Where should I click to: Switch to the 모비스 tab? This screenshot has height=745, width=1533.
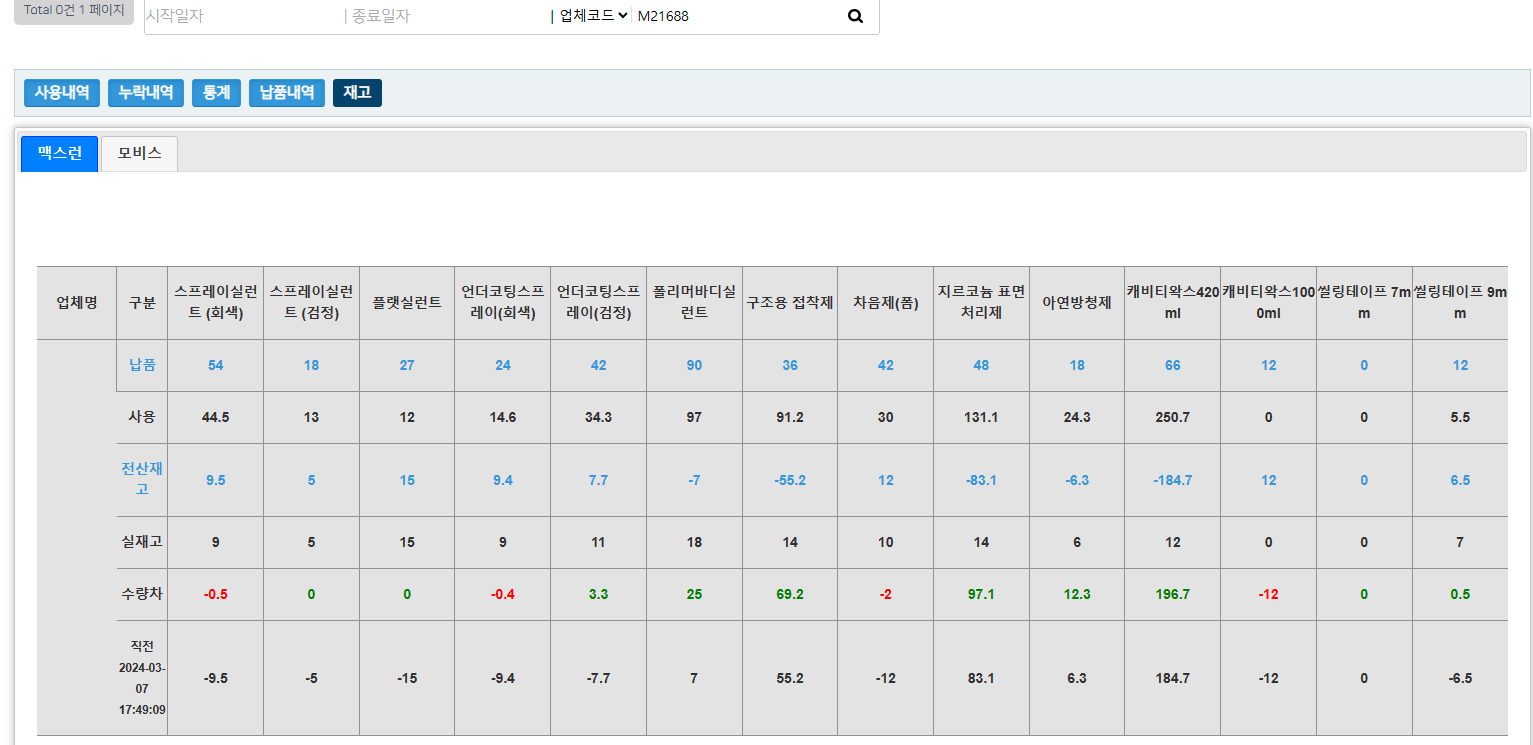coord(139,154)
